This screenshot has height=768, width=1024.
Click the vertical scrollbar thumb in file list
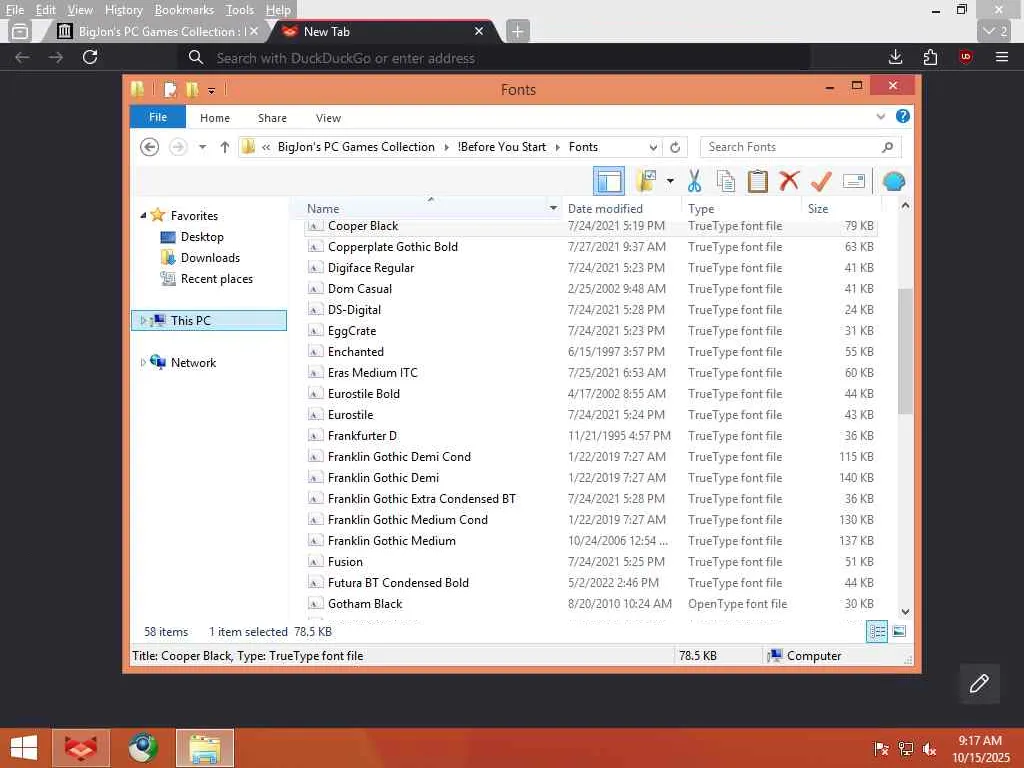[904, 351]
